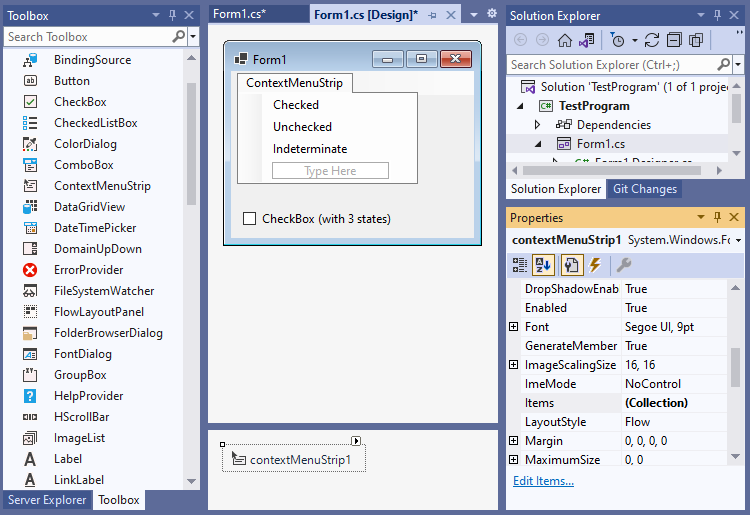The height and width of the screenshot is (515, 750).
Task: Collapse the TestProgram project node
Action: coord(520,106)
